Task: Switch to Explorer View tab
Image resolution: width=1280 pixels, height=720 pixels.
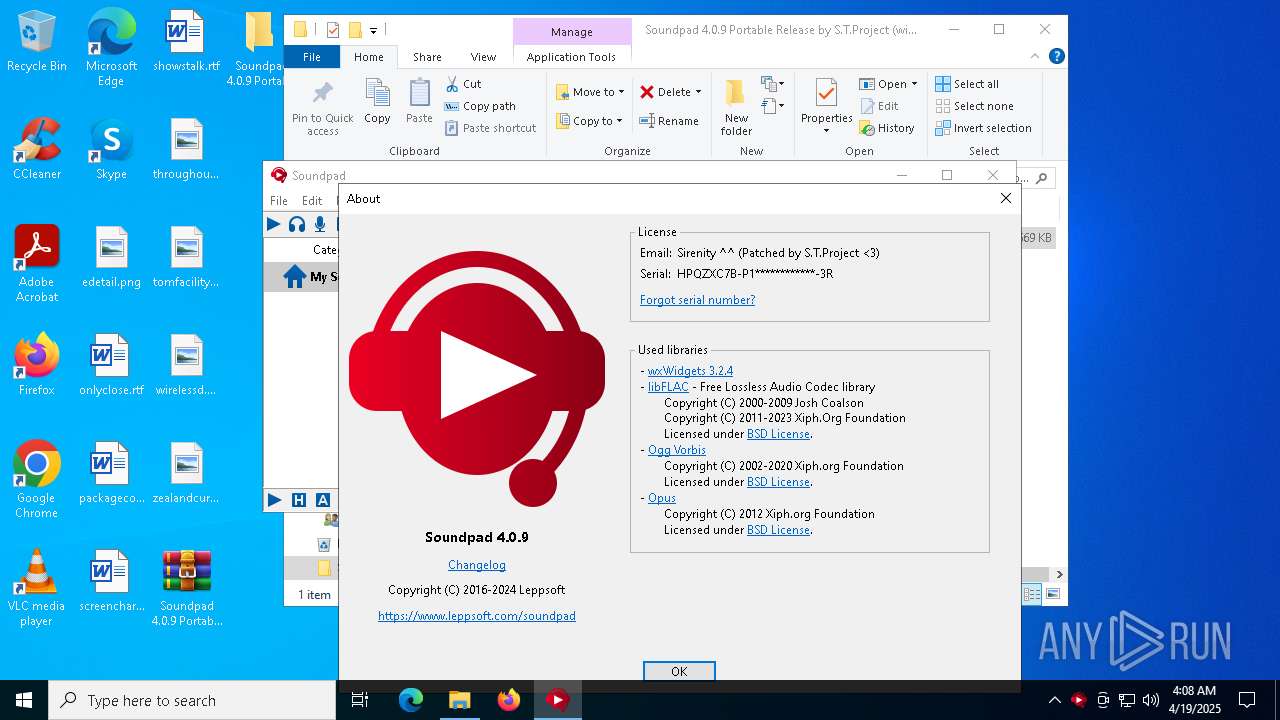Action: point(483,57)
